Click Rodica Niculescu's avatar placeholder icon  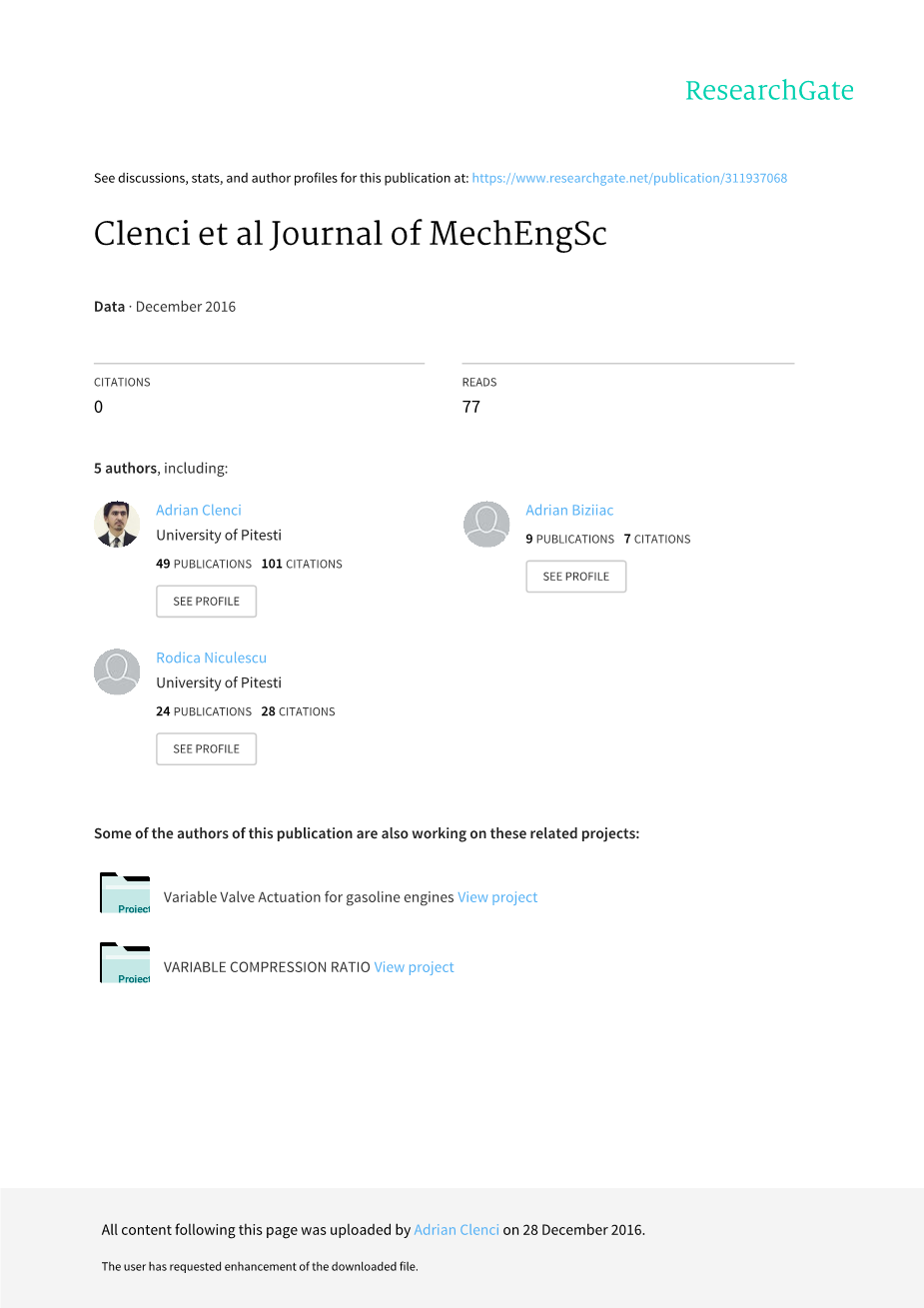117,671
